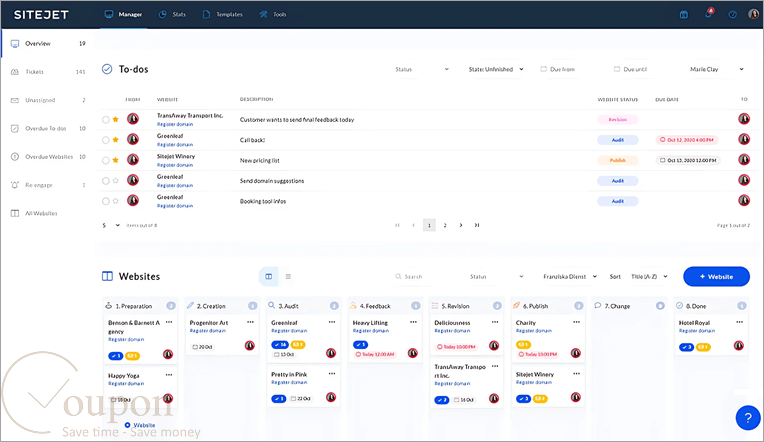Open more options on Happy Yoga card
Image resolution: width=764 pixels, height=442 pixels.
click(x=169, y=375)
